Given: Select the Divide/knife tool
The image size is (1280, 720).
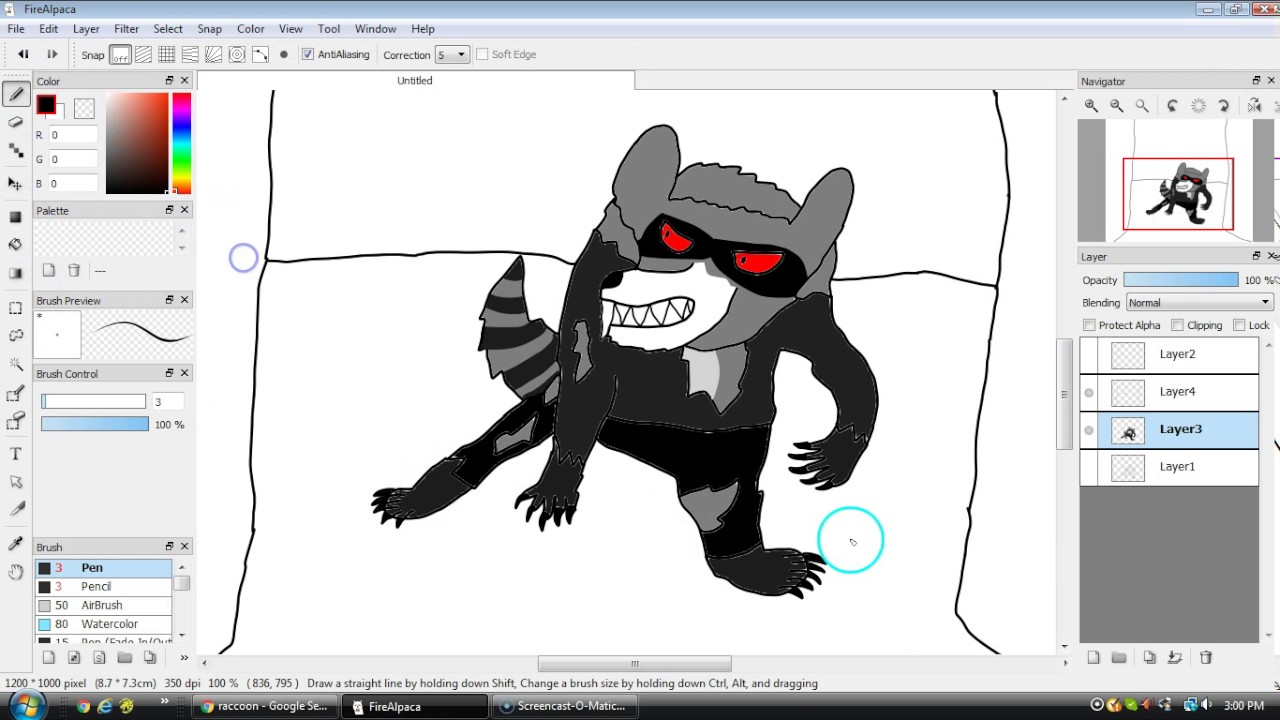Looking at the screenshot, I should point(15,510).
